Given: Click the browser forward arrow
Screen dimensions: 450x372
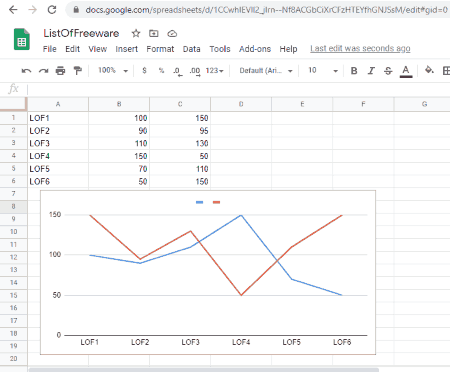Looking at the screenshot, I should [32, 10].
